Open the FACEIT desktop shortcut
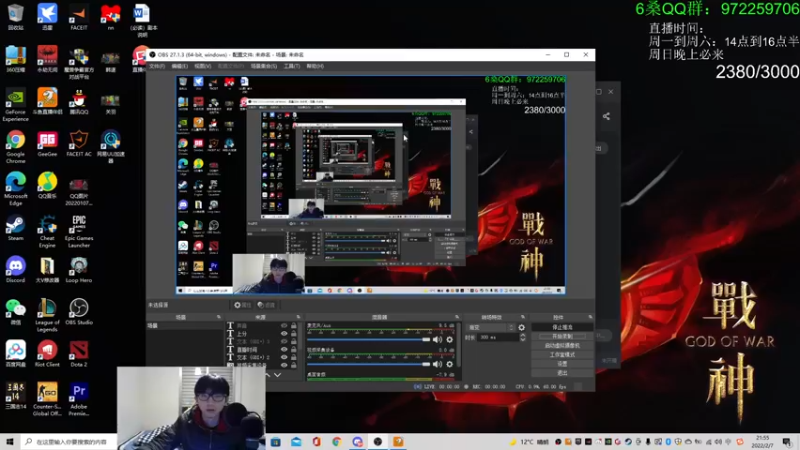This screenshot has width=800, height=450. point(79,17)
